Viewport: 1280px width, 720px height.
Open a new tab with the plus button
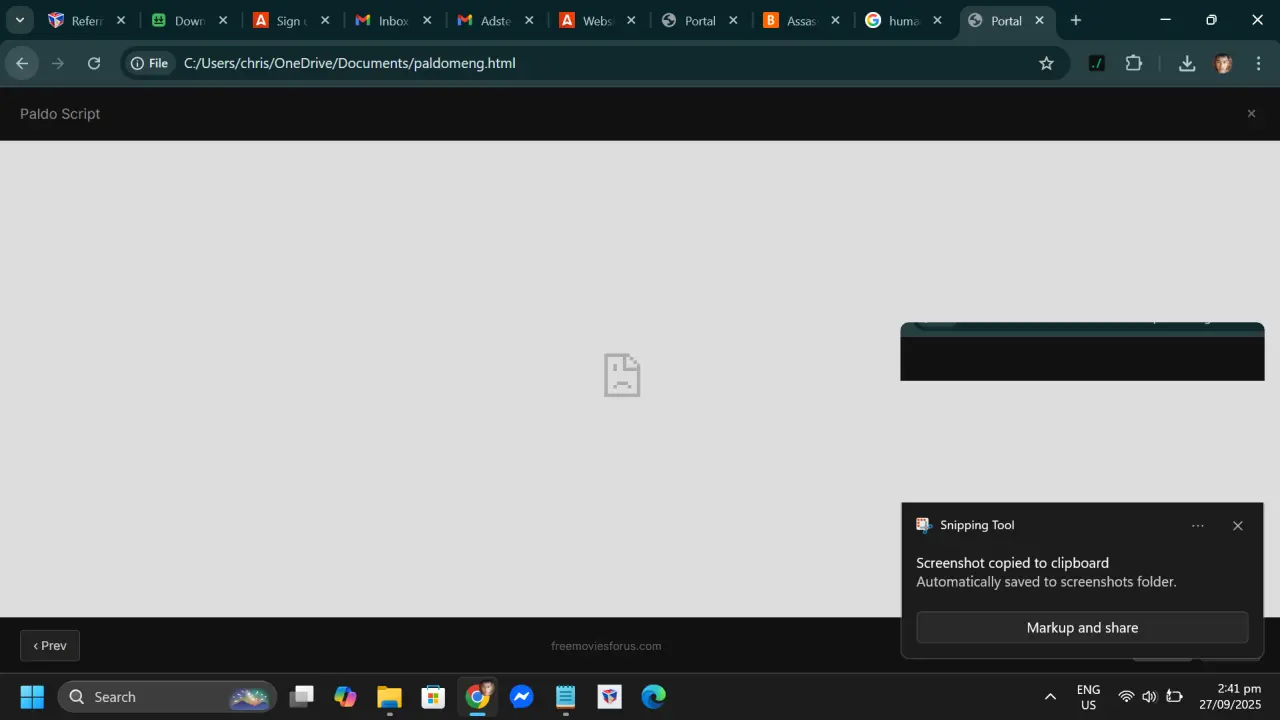point(1076,20)
